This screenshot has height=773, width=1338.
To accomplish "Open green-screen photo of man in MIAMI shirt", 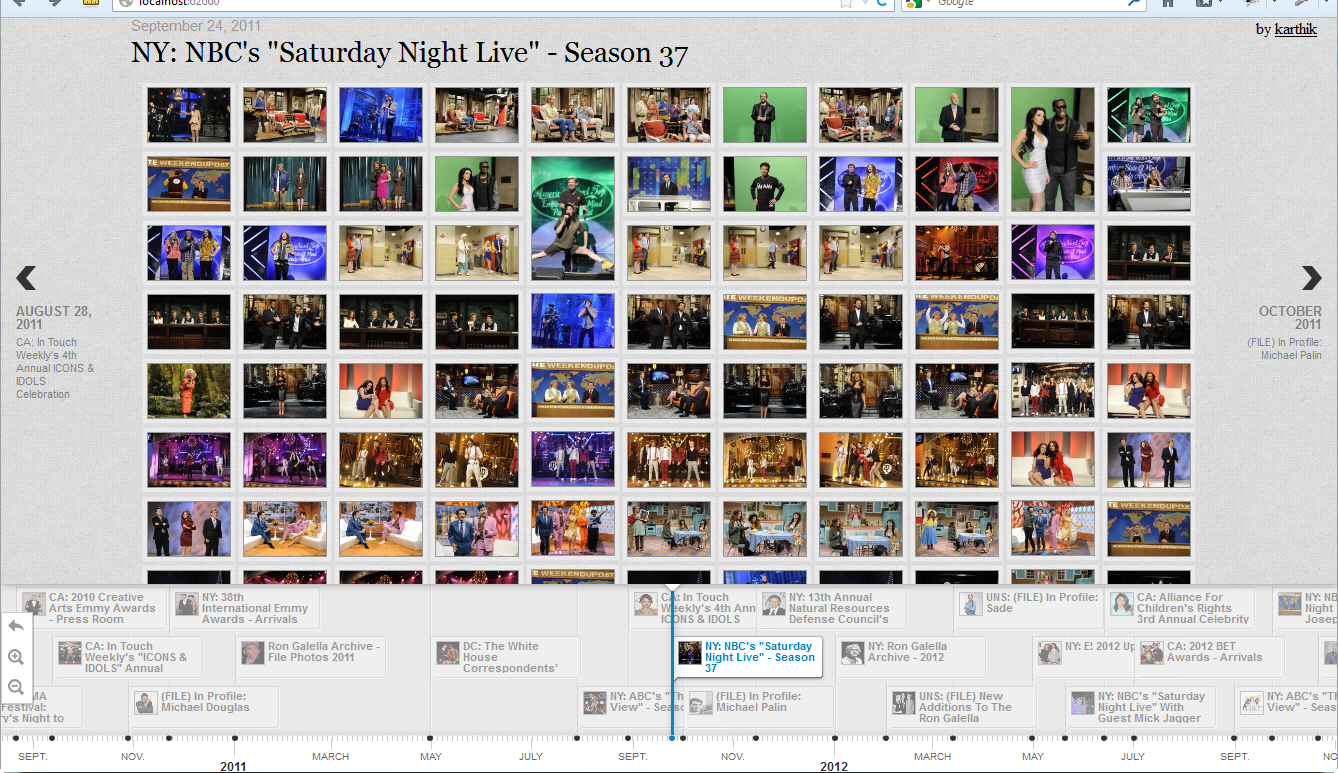I will (x=764, y=183).
